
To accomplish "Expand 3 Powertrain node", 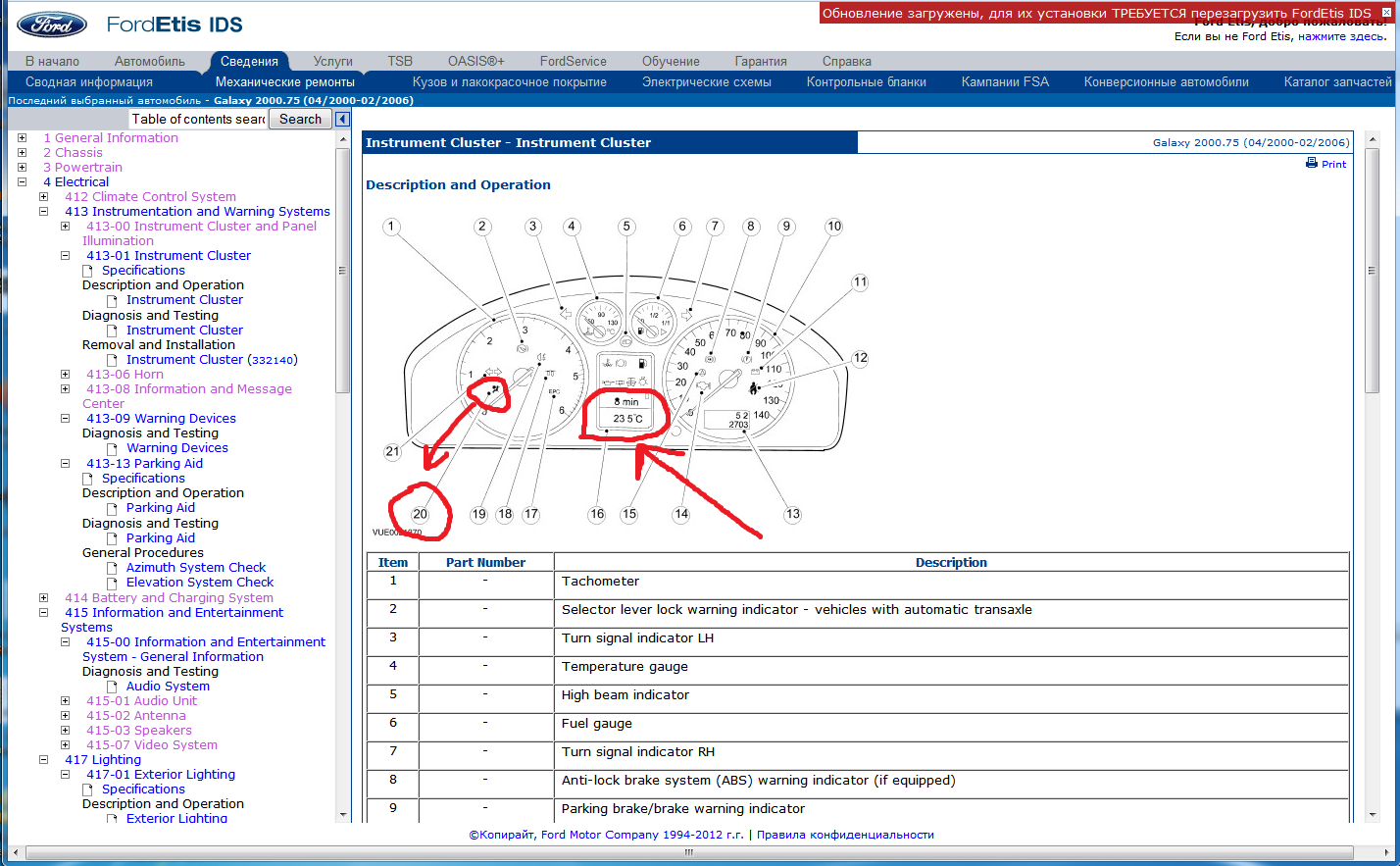I will pyautogui.click(x=22, y=168).
